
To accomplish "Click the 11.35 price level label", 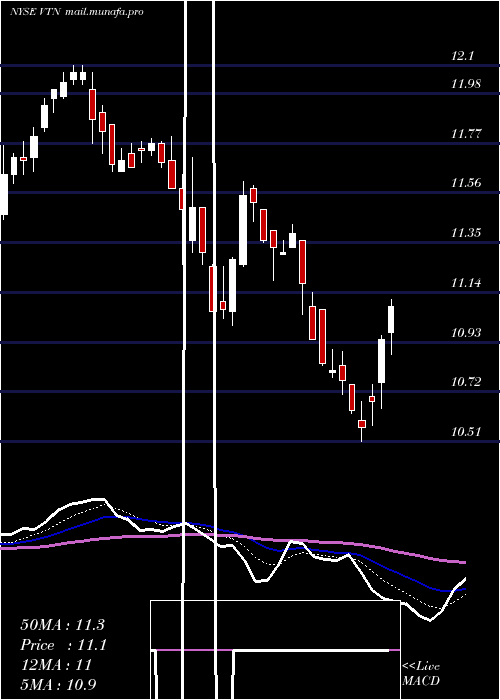I will pos(466,233).
